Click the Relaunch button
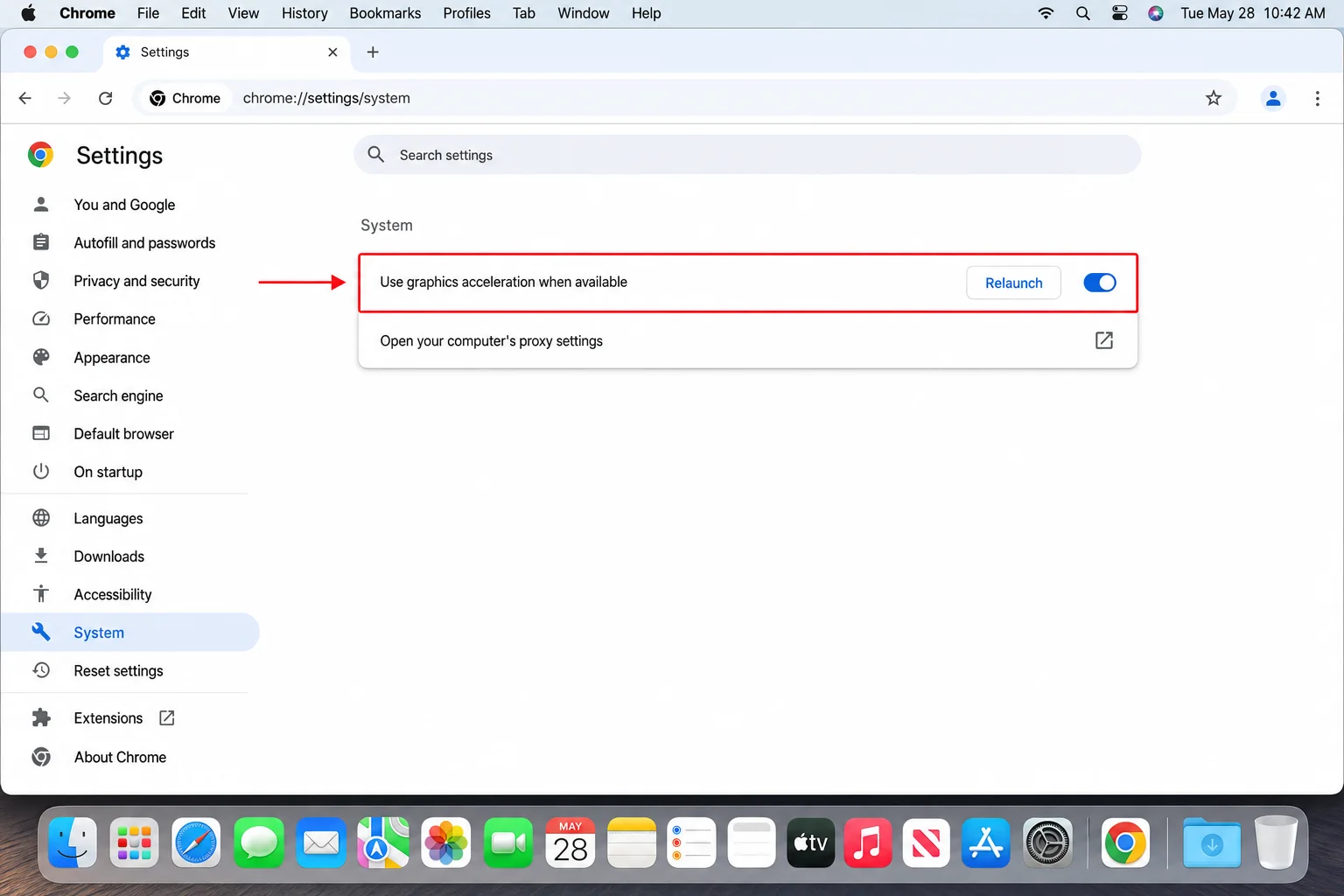 (x=1013, y=283)
